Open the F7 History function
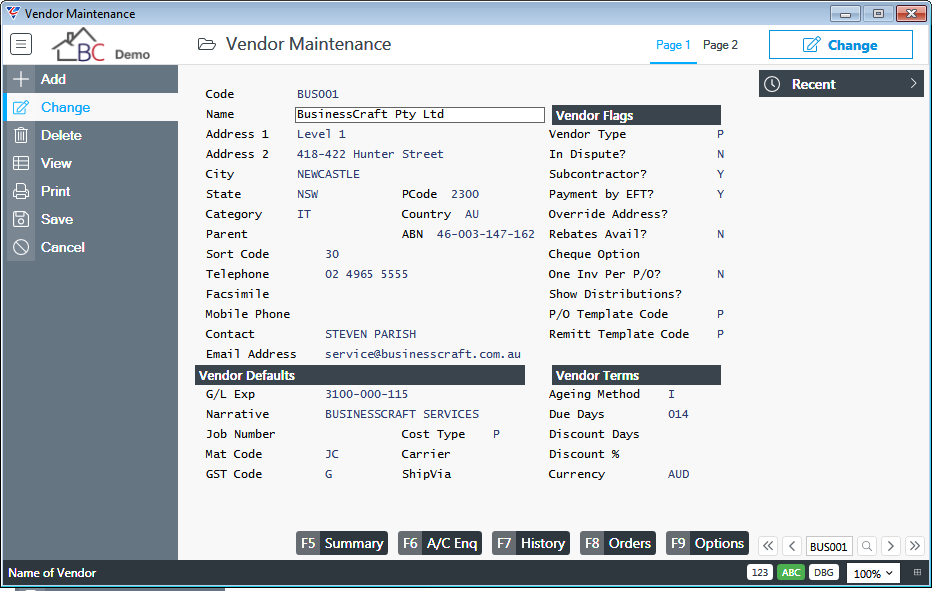939x591 pixels. (x=531, y=543)
